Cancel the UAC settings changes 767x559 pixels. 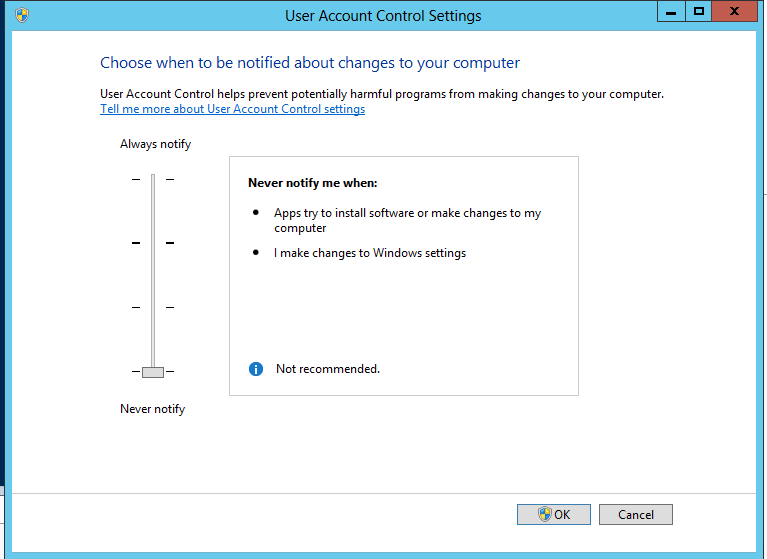point(635,514)
